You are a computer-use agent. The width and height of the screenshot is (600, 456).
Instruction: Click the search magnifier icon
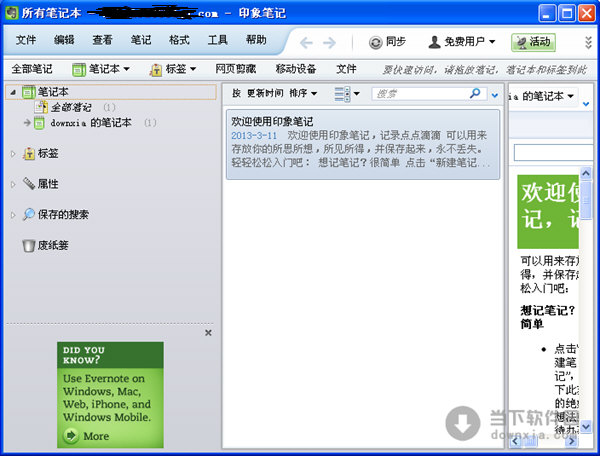475,93
